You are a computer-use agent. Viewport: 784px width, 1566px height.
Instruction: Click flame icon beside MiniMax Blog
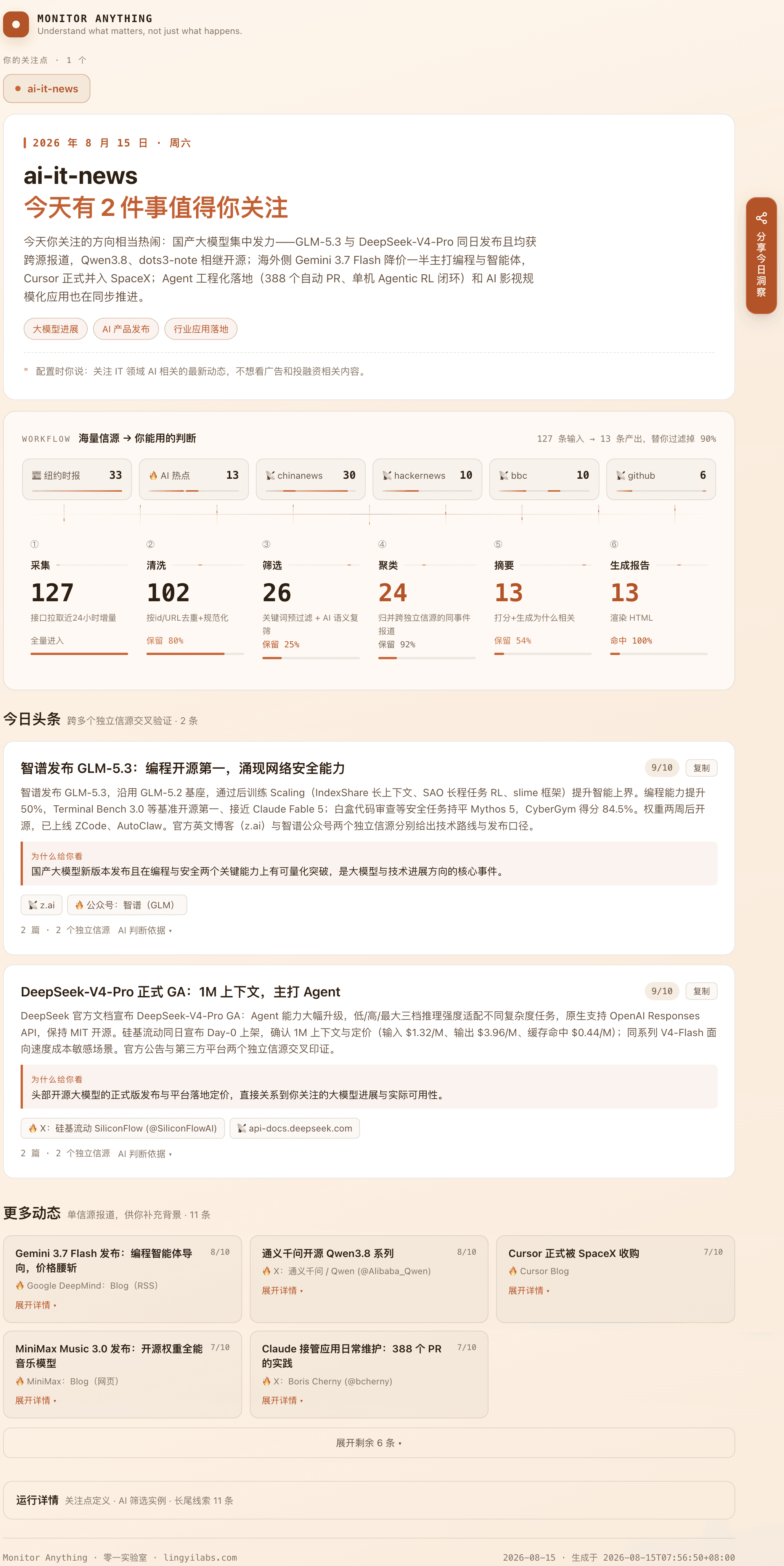[x=20, y=1381]
